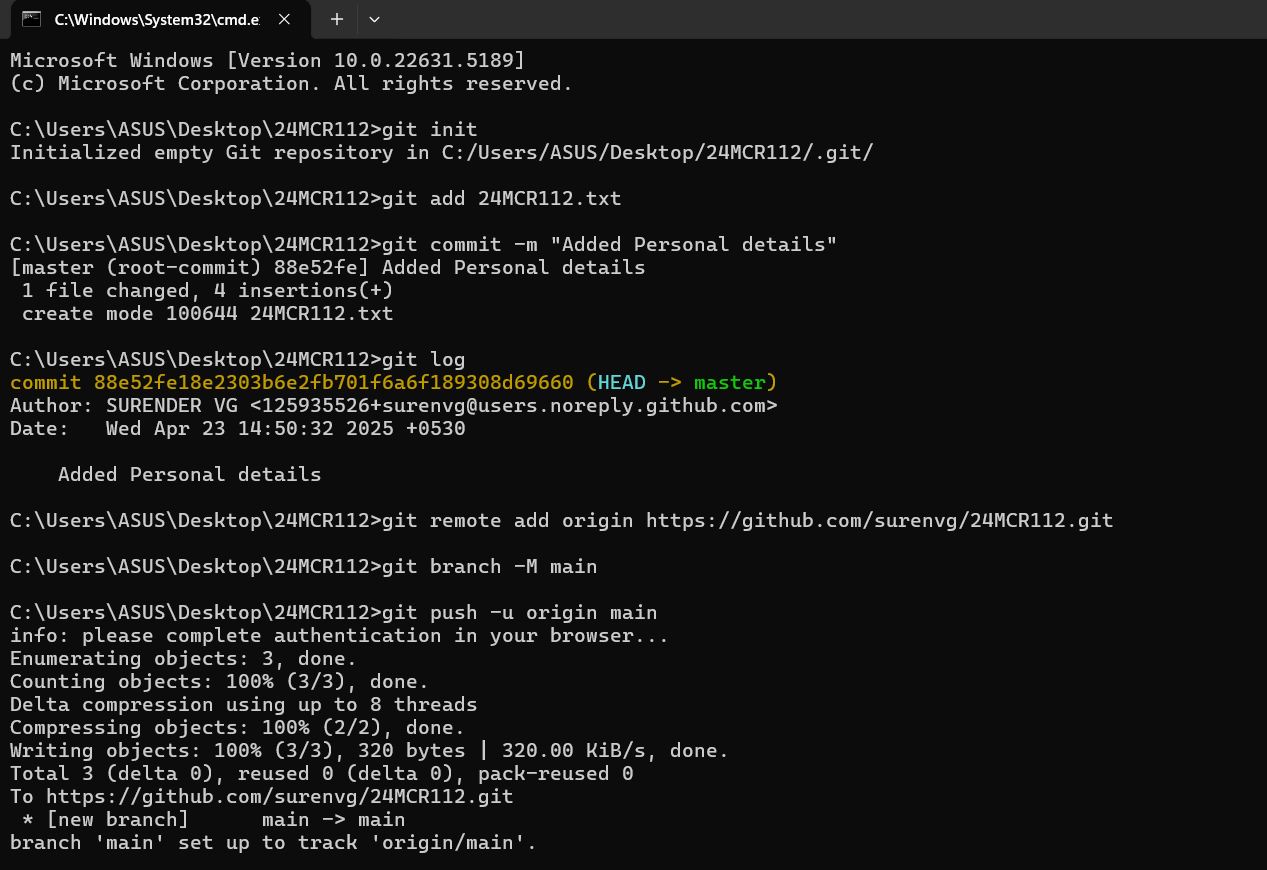Click the yellow commit hash 88e52fe18e23
Screen dimensions: 1267x870
pyautogui.click(x=334, y=382)
